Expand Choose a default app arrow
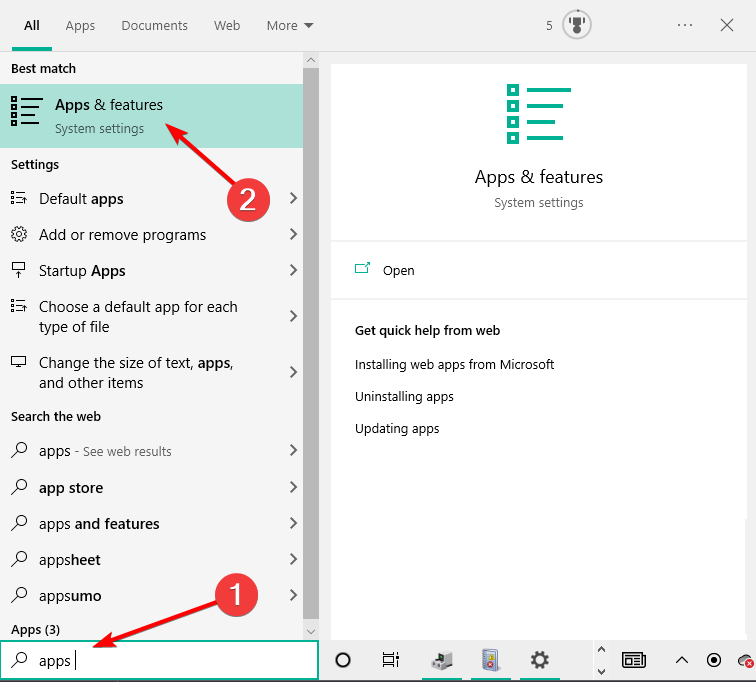This screenshot has width=756, height=682. click(x=293, y=316)
